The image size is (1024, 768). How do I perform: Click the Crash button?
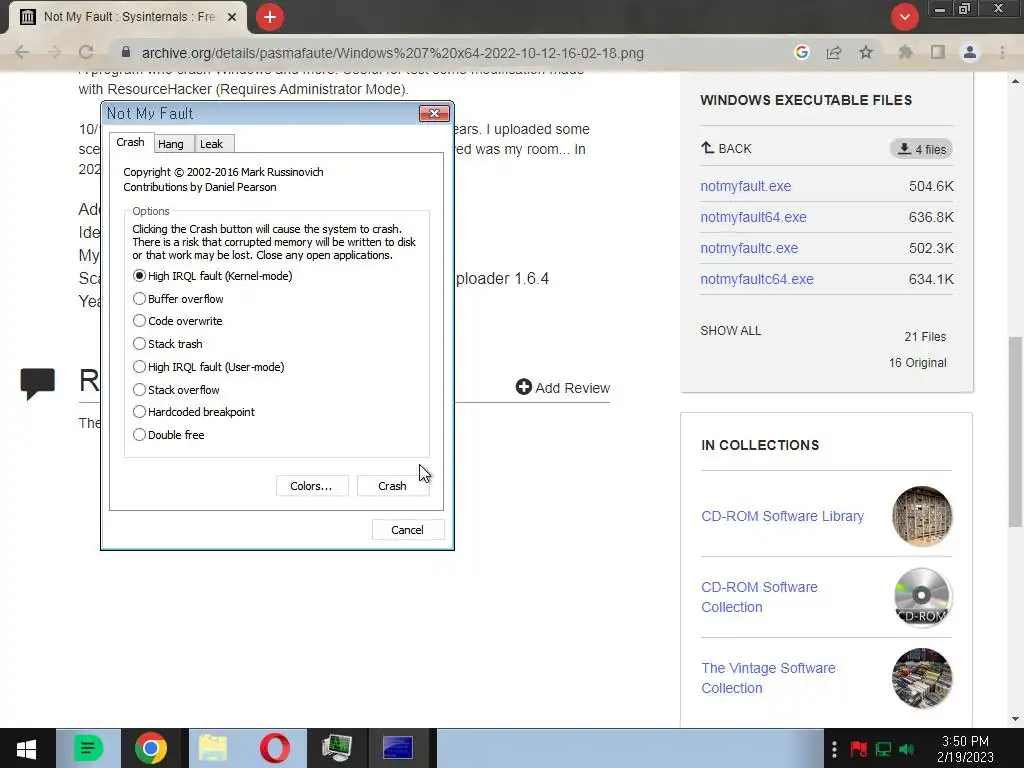click(392, 486)
